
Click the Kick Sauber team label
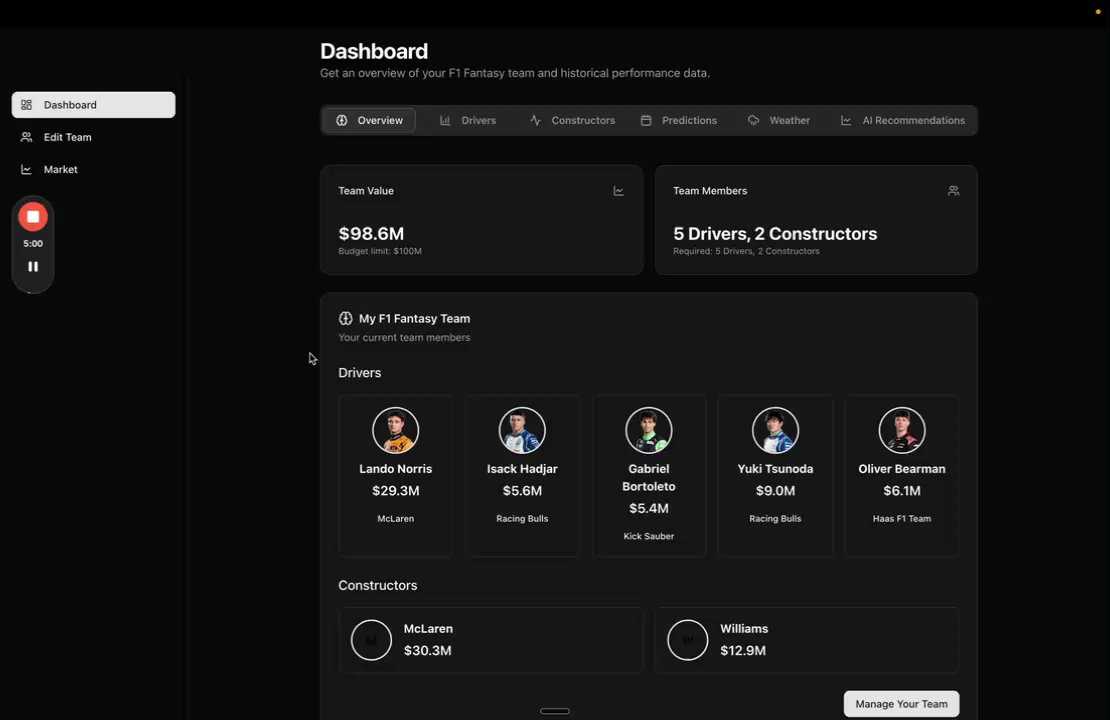point(648,536)
